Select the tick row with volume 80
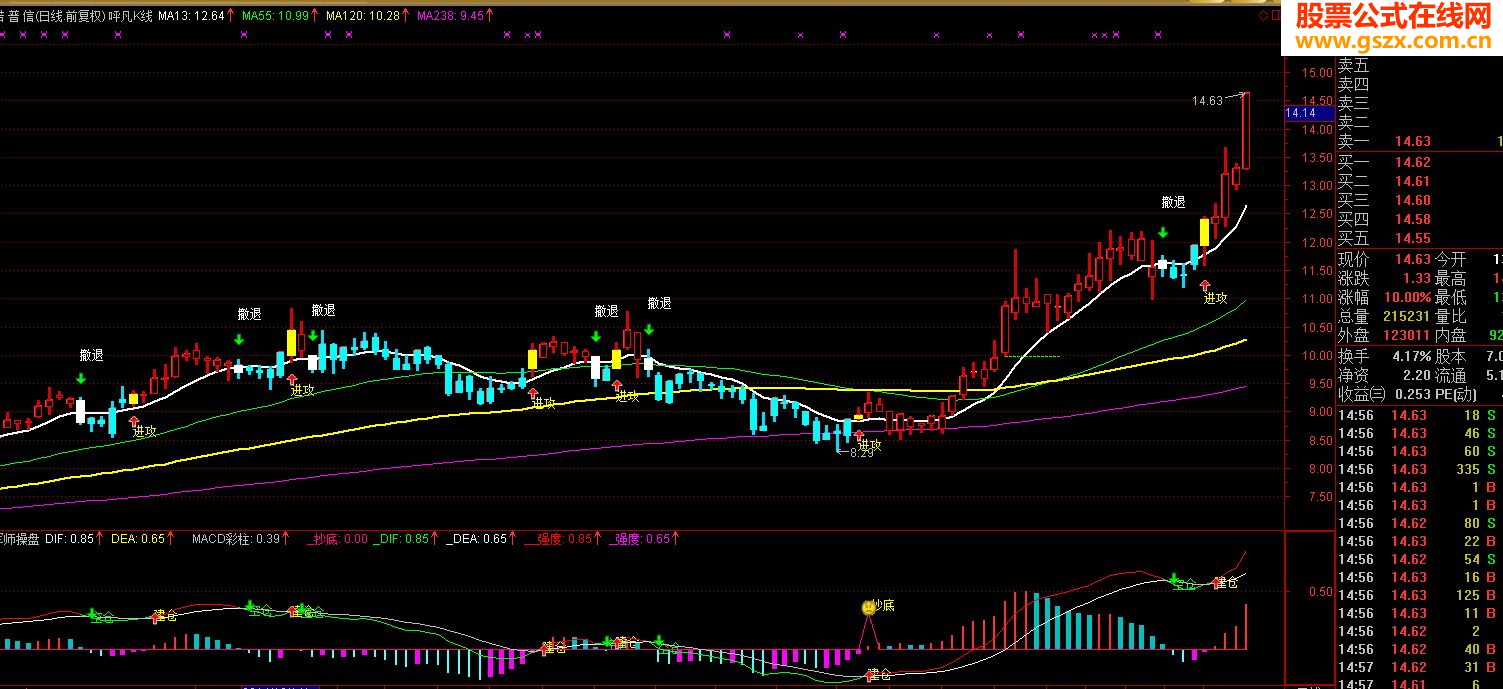The image size is (1503, 689). (x=1420, y=523)
